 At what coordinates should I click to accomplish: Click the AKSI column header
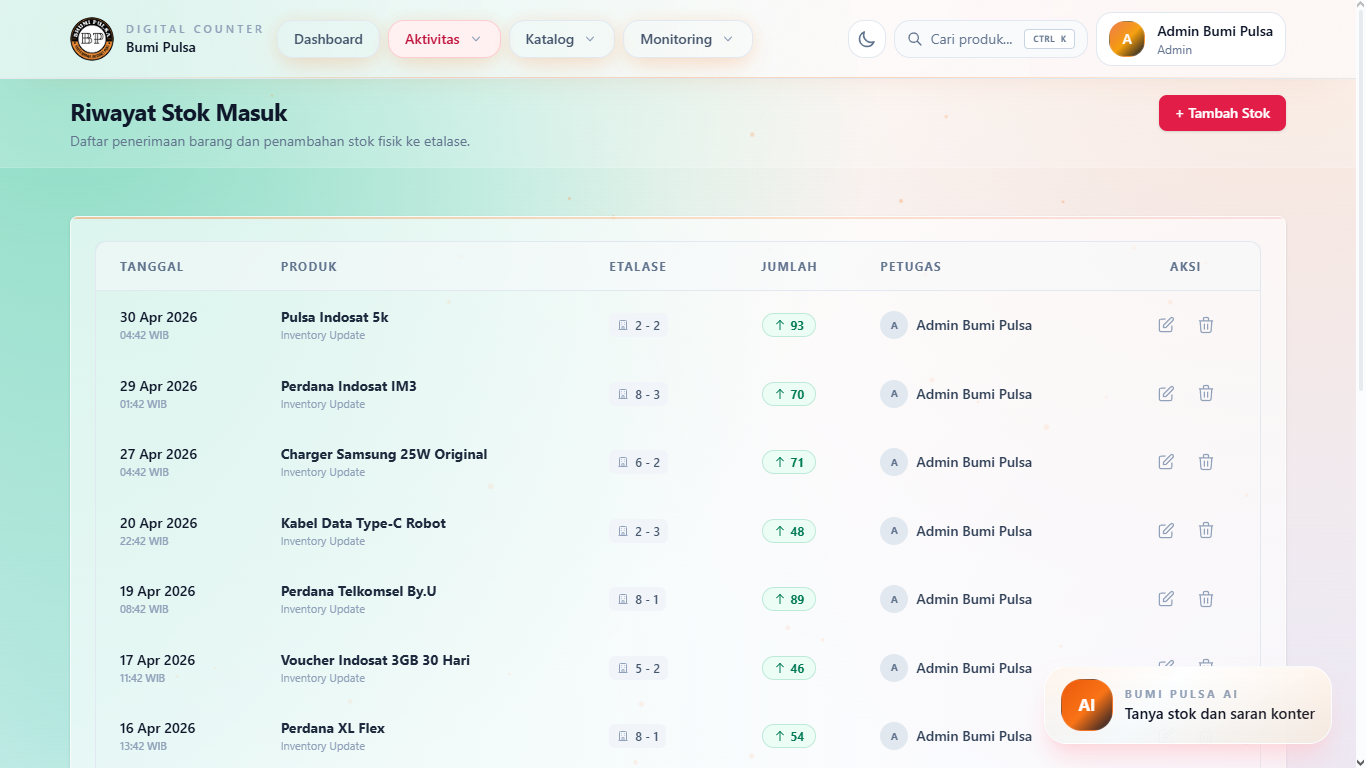1185,267
